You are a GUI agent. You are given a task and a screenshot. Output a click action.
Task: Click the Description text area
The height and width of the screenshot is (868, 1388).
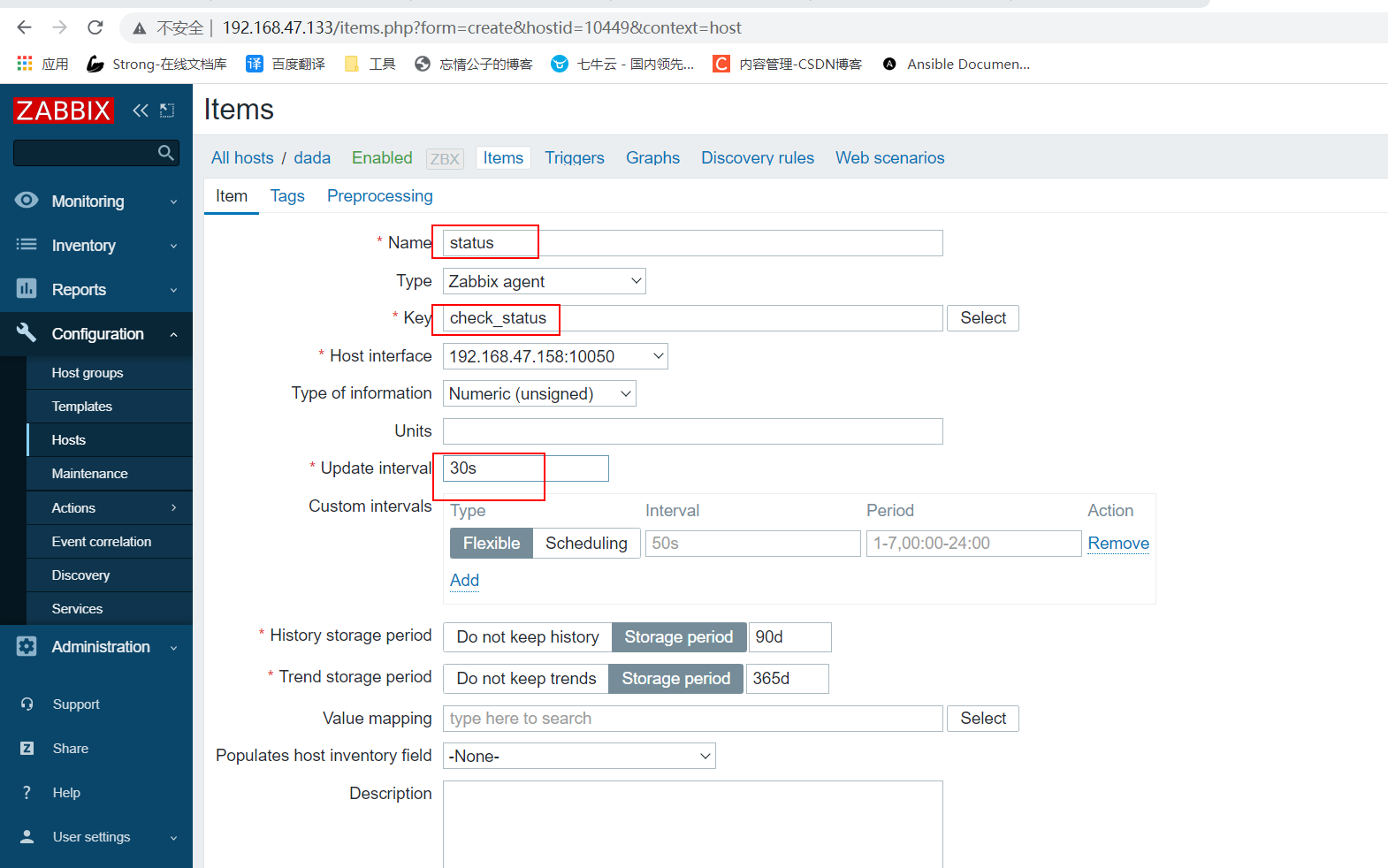[x=692, y=824]
